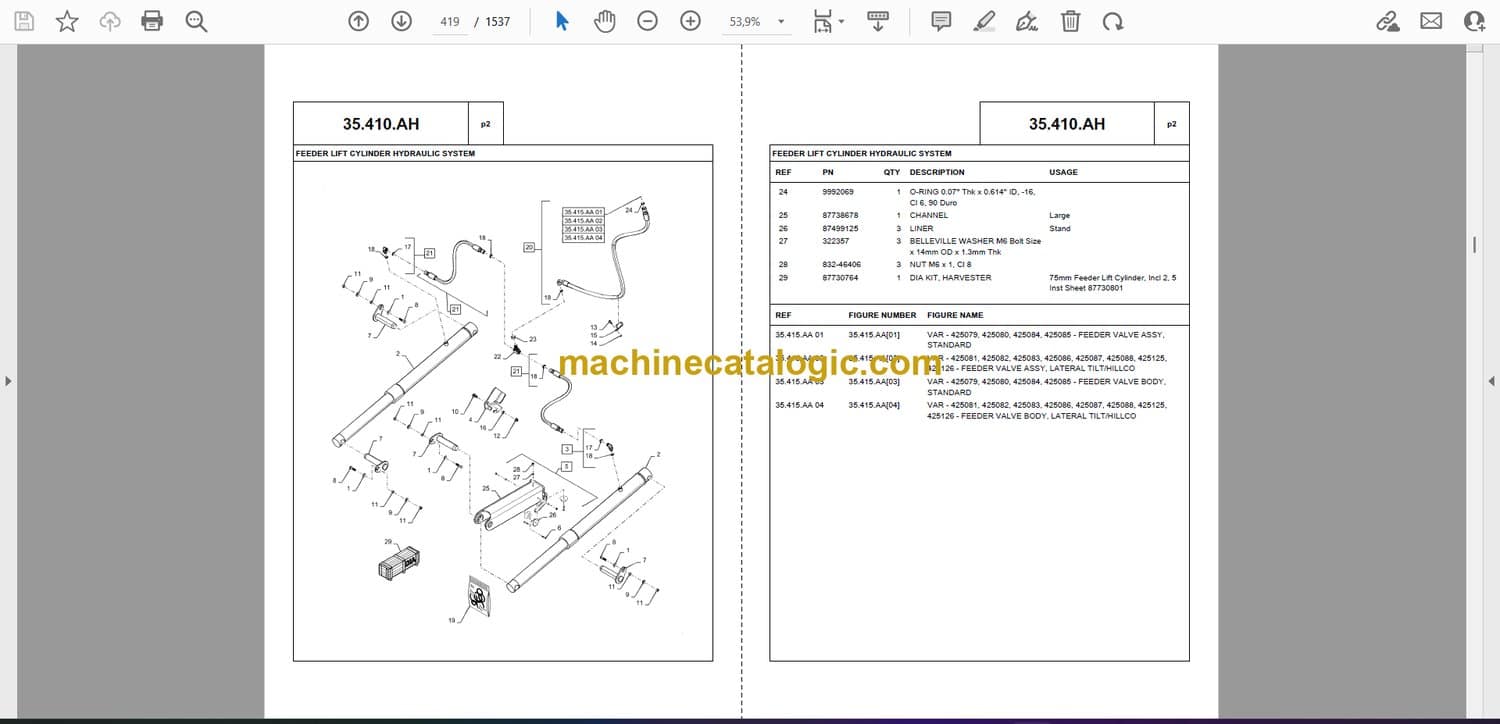Viewport: 1500px width, 724px height.
Task: Select the Highlight text pen tool
Action: click(x=985, y=21)
